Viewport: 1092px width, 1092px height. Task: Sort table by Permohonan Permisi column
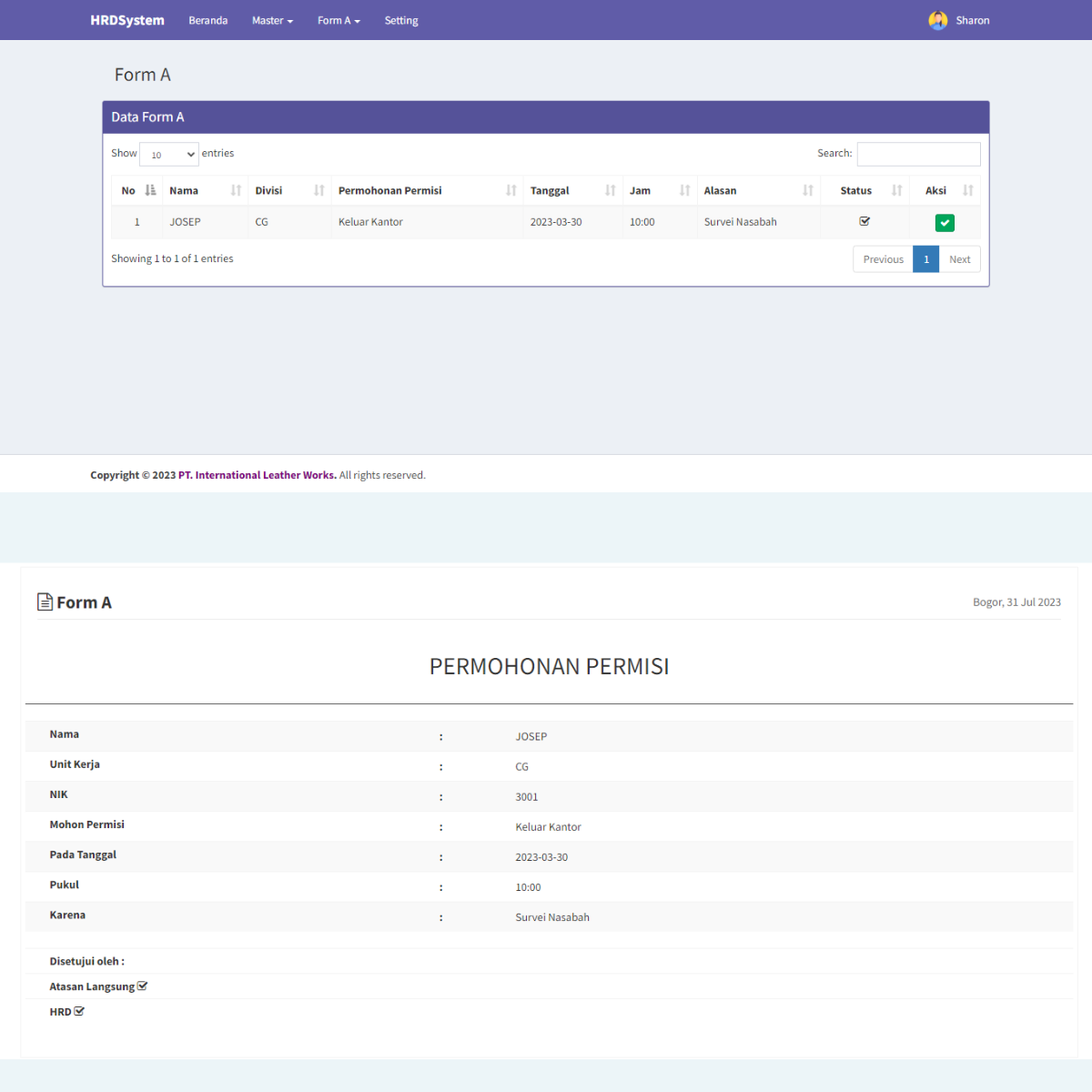(x=427, y=190)
